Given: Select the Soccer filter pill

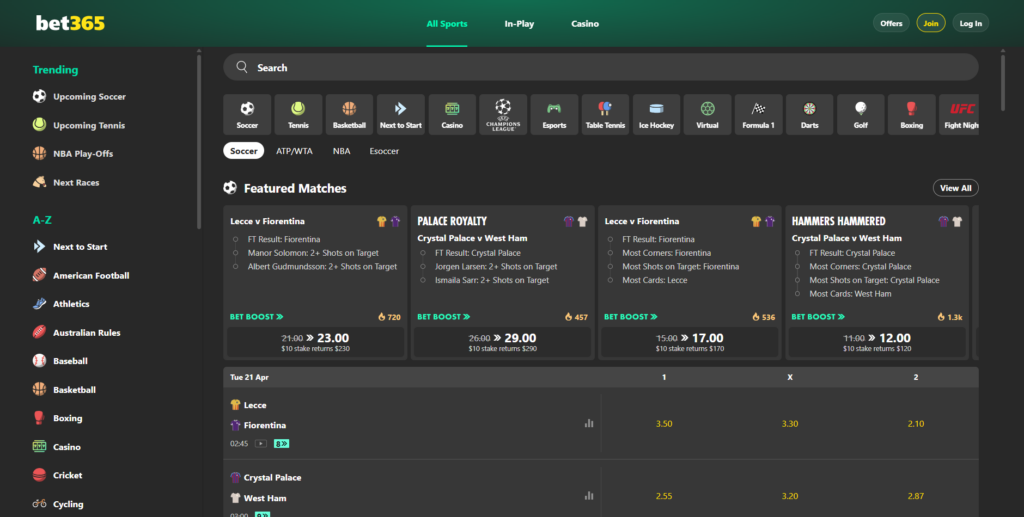Looking at the screenshot, I should pos(244,151).
